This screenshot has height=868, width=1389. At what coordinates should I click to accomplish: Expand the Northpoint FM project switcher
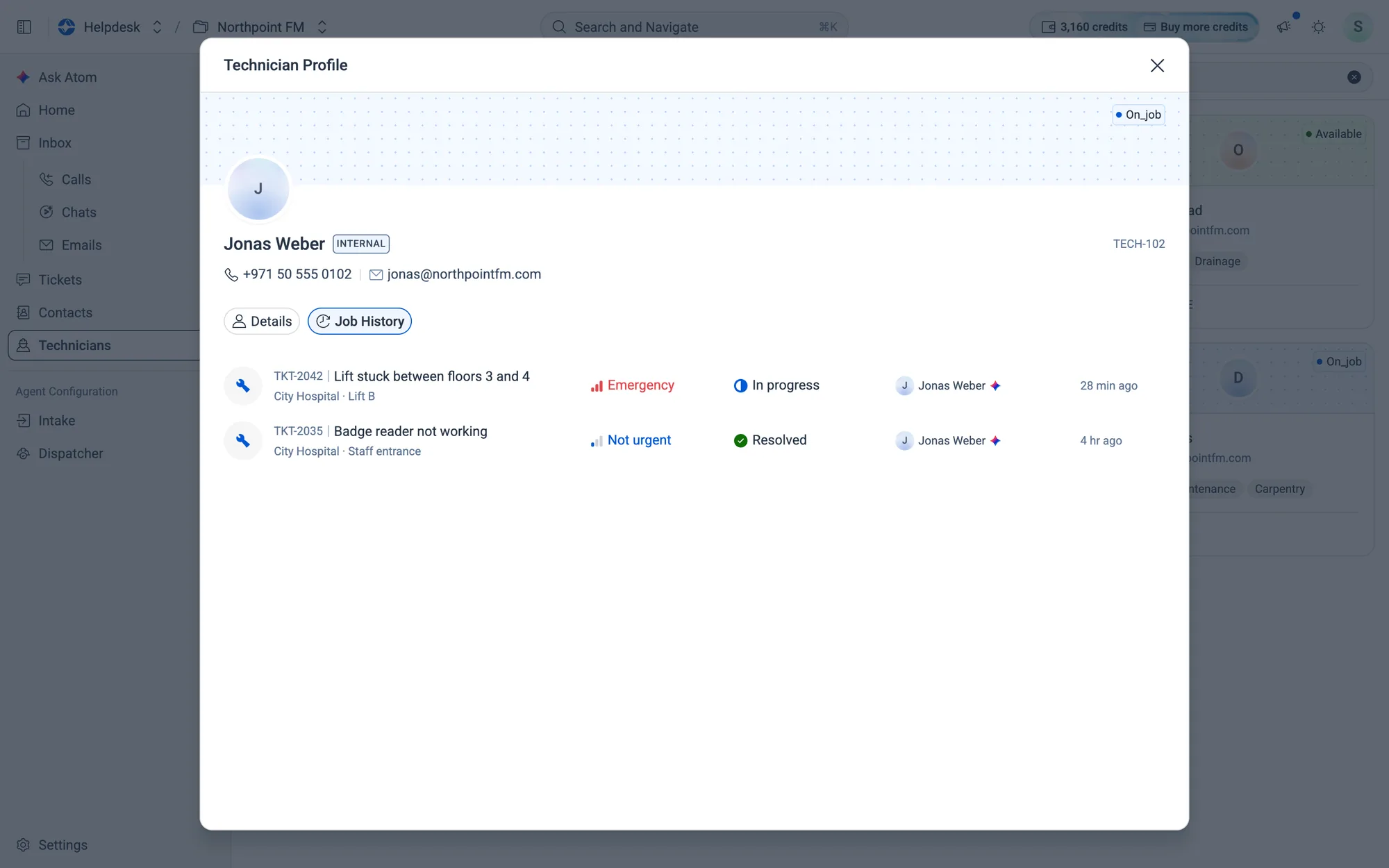point(322,27)
